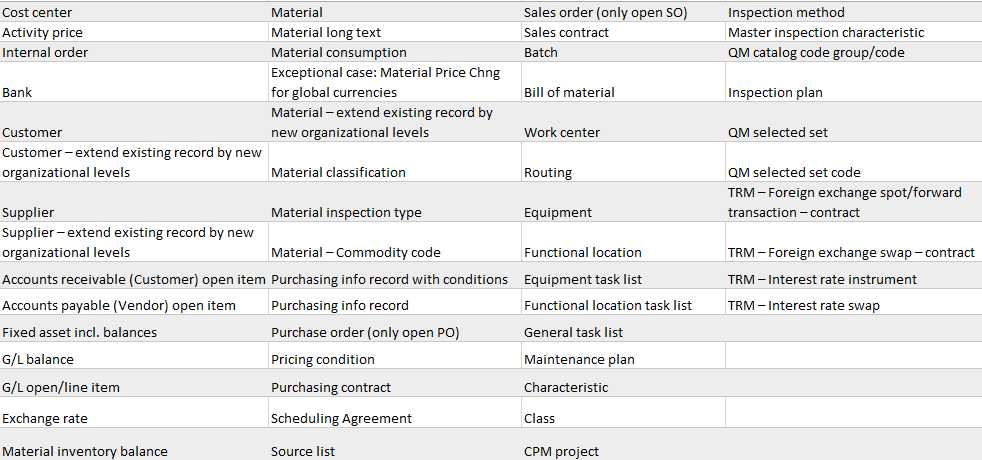Select the Cost center cell
This screenshot has height=460, width=982.
38,12
